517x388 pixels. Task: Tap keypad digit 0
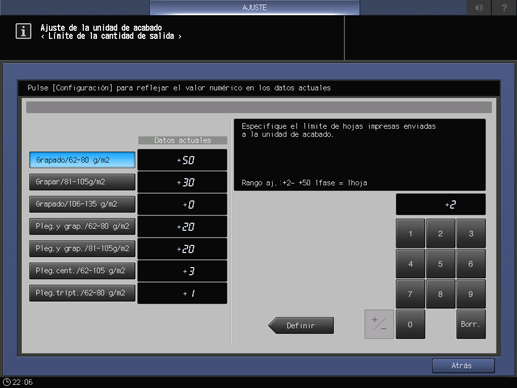click(x=410, y=324)
